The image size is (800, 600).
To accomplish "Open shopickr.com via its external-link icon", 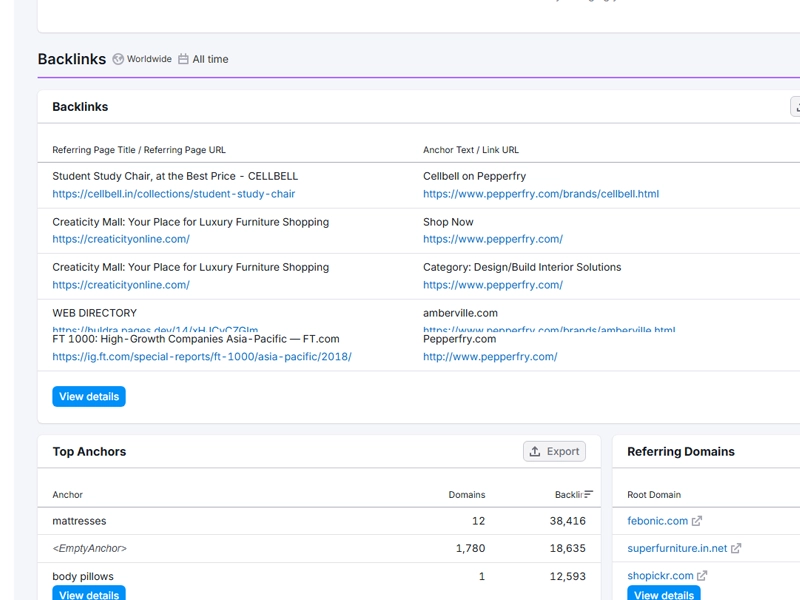I will pyautogui.click(x=704, y=576).
